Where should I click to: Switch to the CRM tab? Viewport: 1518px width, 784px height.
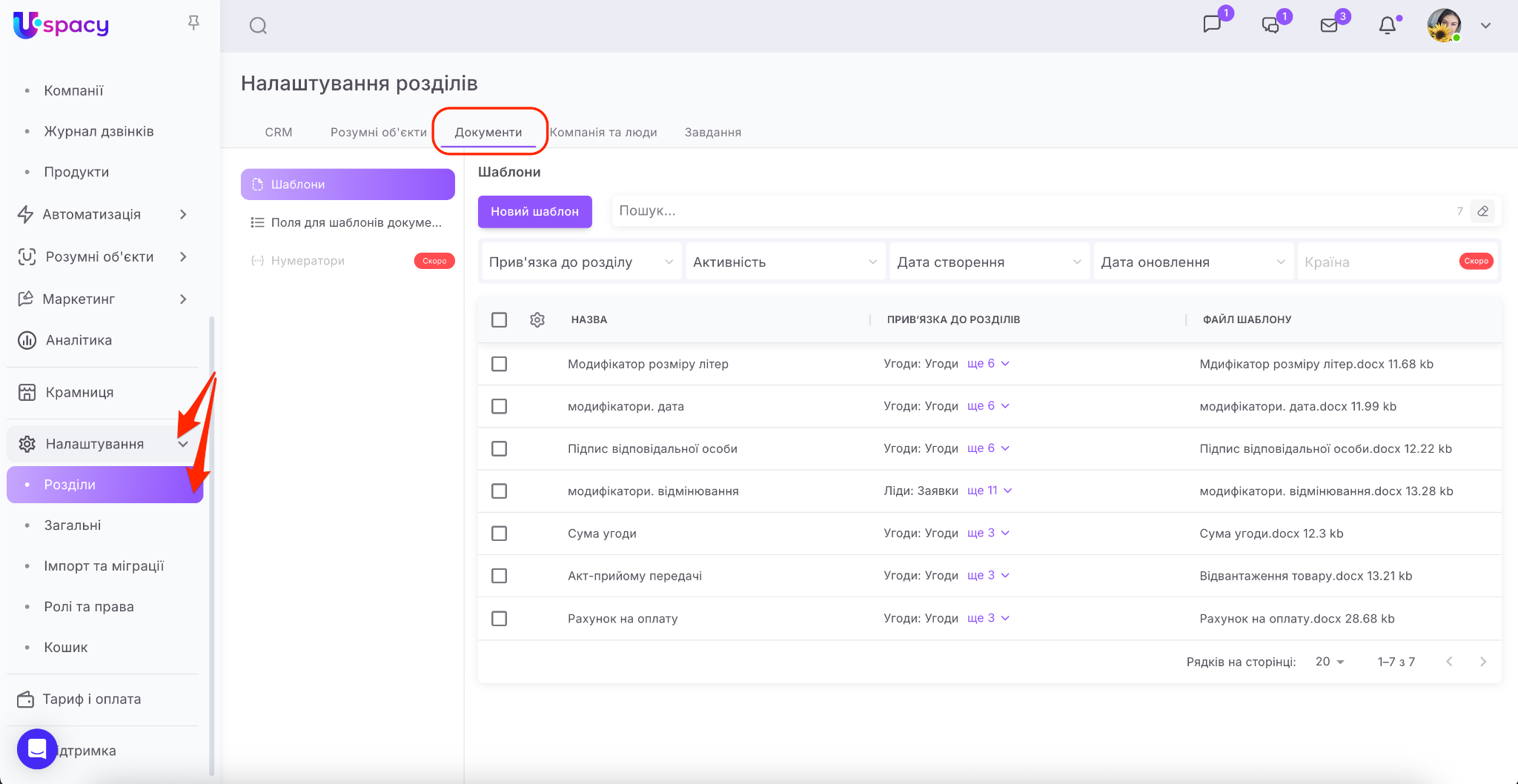[x=279, y=132]
